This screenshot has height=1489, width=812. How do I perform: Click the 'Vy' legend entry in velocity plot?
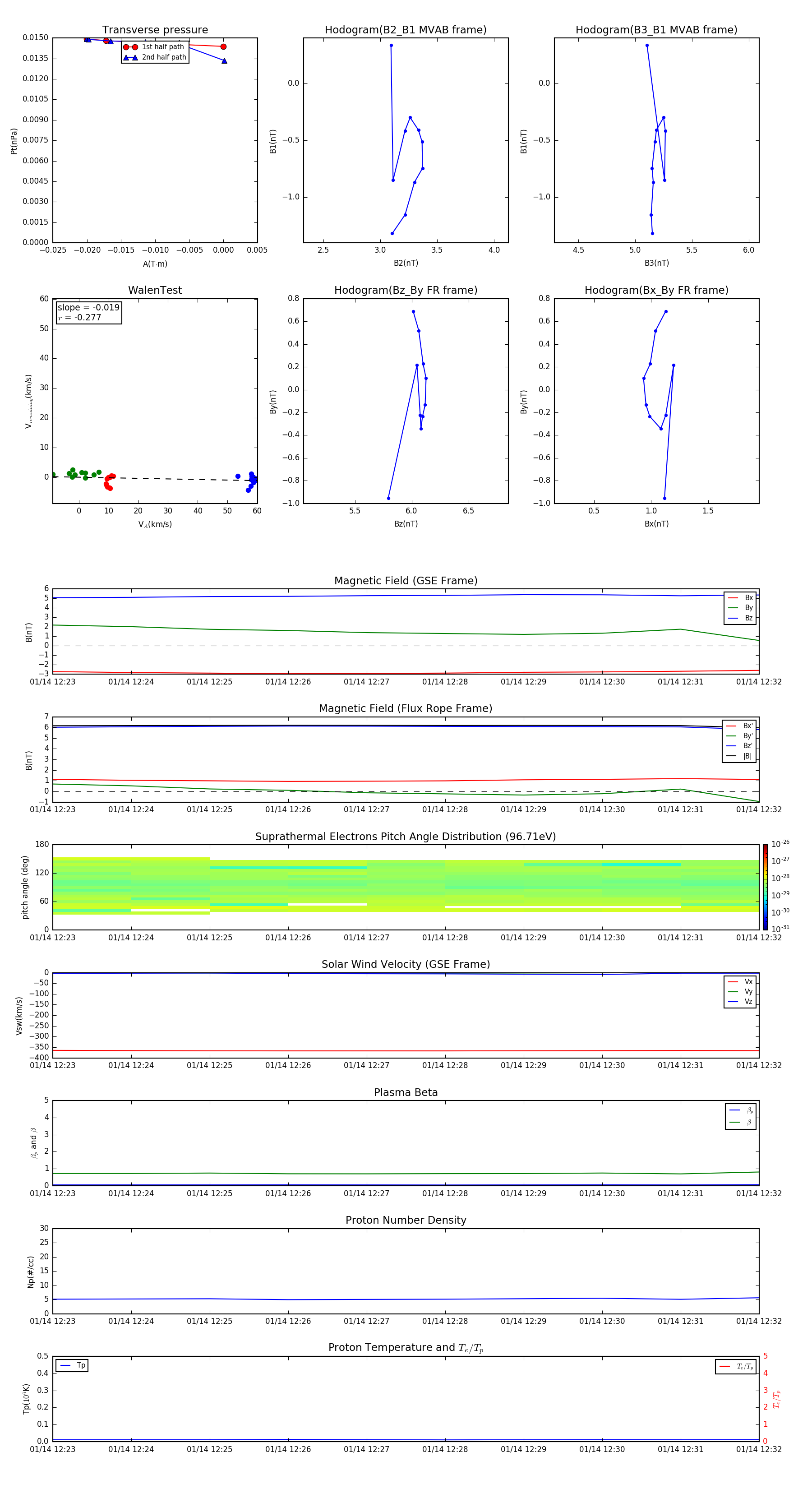740,991
